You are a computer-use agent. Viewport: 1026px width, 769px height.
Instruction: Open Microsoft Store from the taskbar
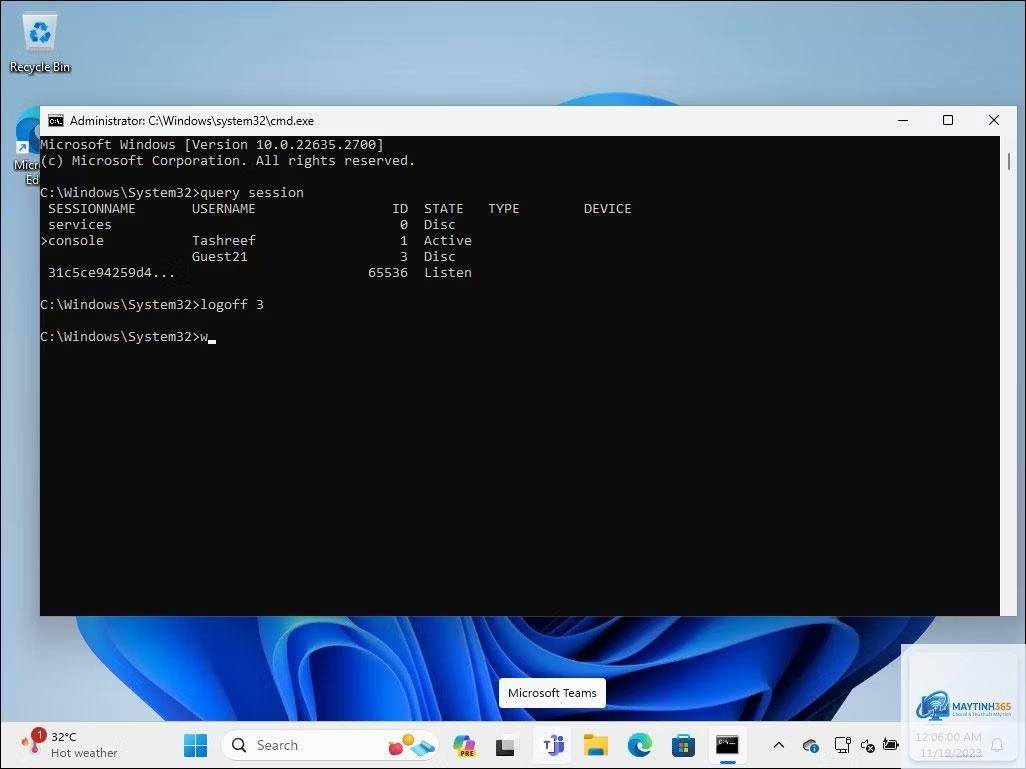tap(683, 745)
